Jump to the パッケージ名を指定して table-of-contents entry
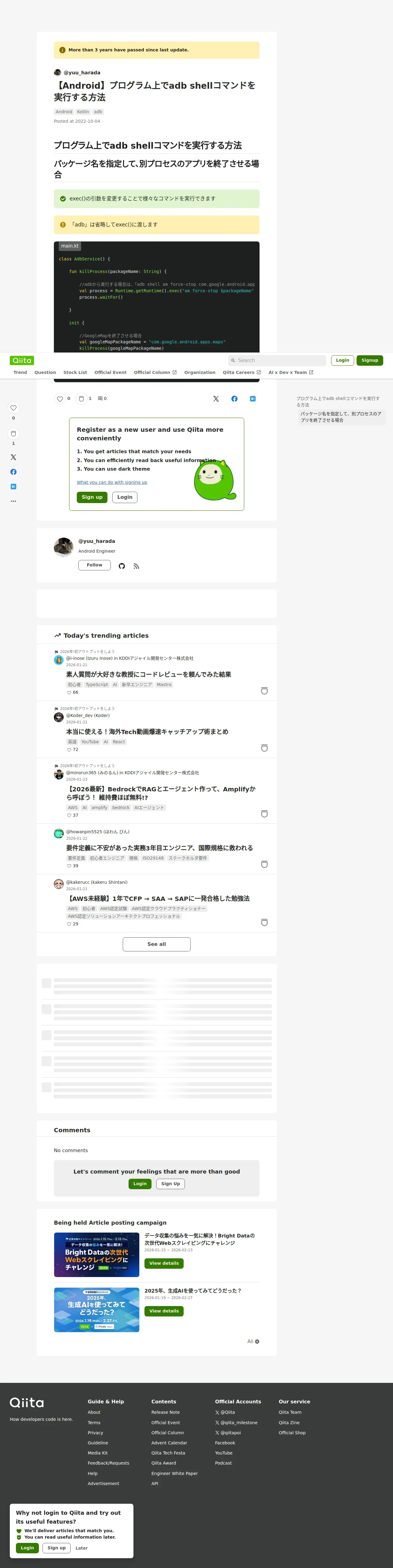The height and width of the screenshot is (1568, 393). click(341, 417)
